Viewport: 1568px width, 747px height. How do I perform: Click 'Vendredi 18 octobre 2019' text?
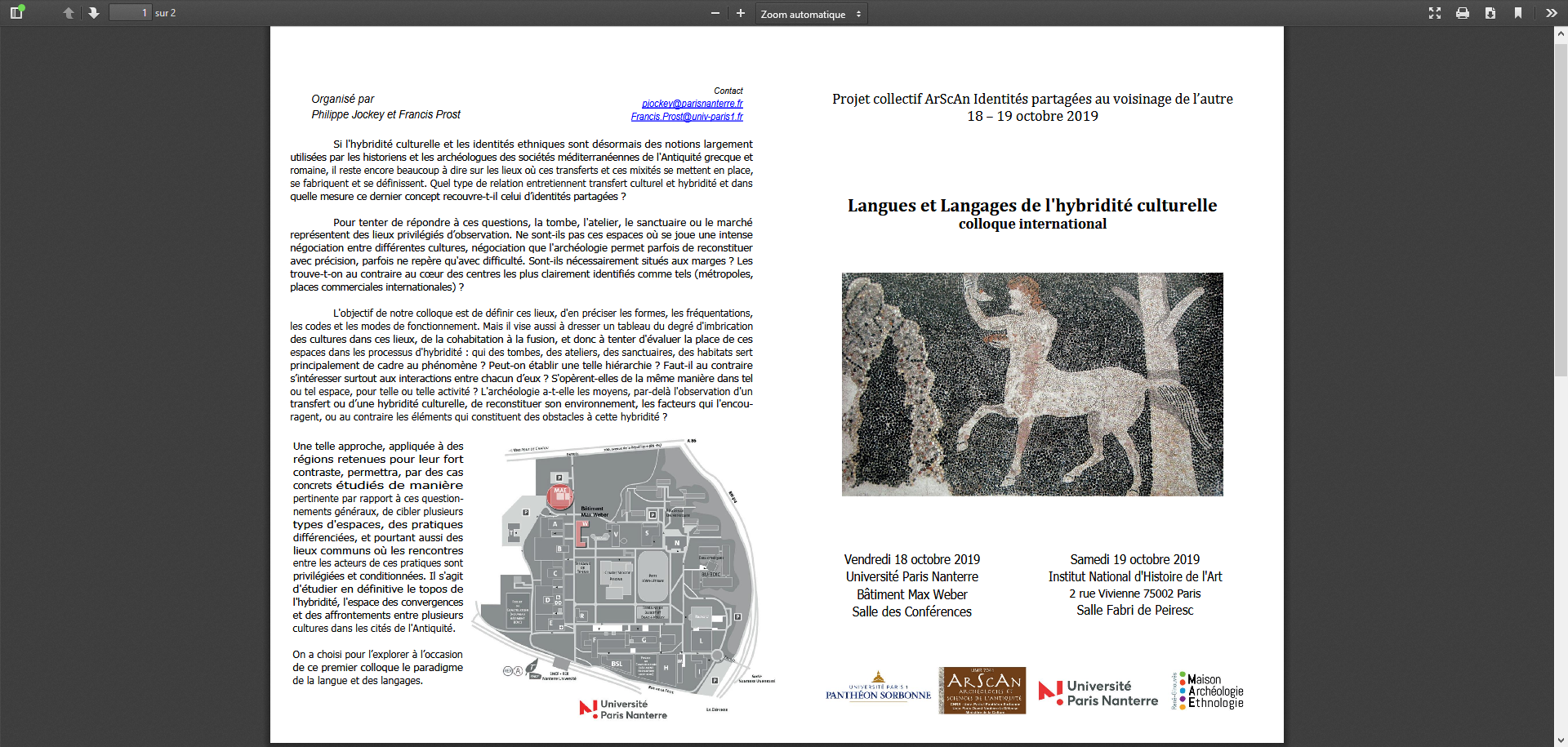(912, 559)
